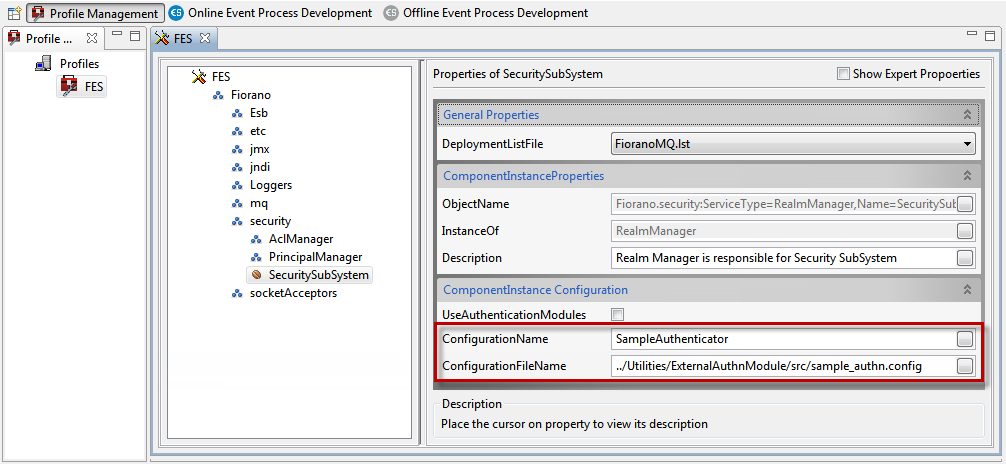
Task: Click the 'Properties of SecuritySubSystem' heading
Action: [518, 74]
